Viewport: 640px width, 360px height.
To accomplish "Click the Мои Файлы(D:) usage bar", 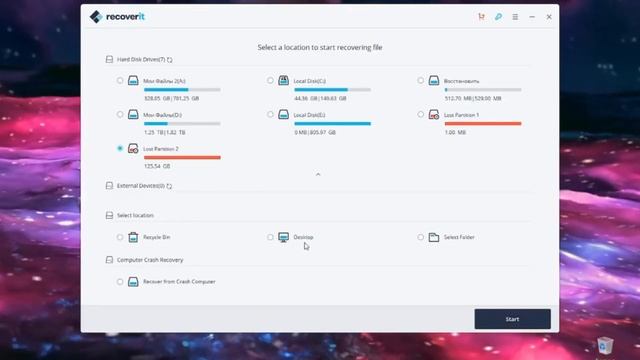I will coord(182,123).
